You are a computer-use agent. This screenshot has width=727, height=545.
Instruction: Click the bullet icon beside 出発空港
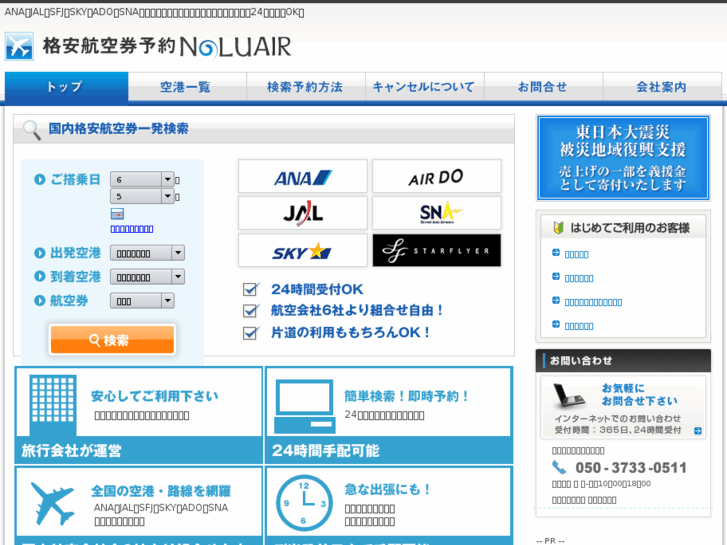click(x=40, y=253)
